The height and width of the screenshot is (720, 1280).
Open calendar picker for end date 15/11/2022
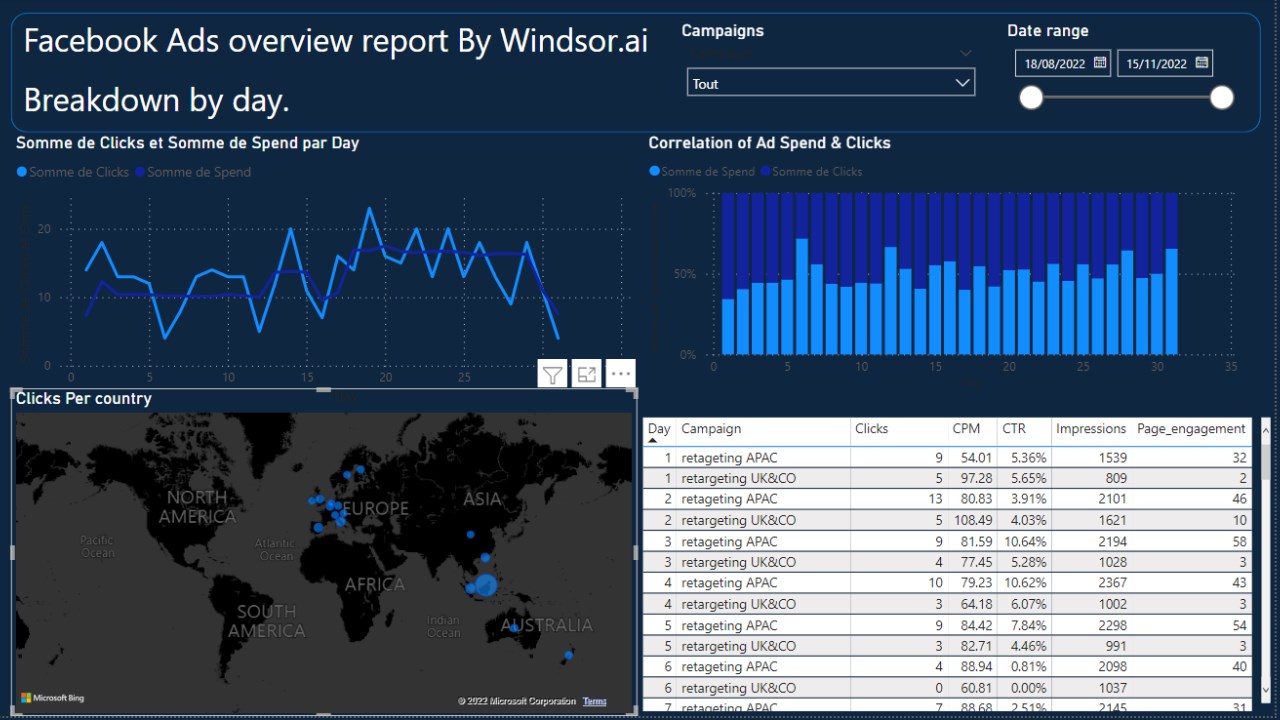[1202, 63]
